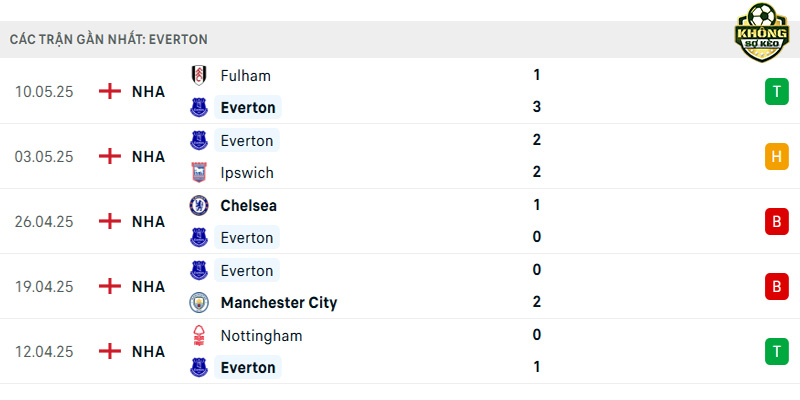Image resolution: width=800 pixels, height=400 pixels.
Task: Click England flag in 10.05.25 row
Action: tap(110, 91)
